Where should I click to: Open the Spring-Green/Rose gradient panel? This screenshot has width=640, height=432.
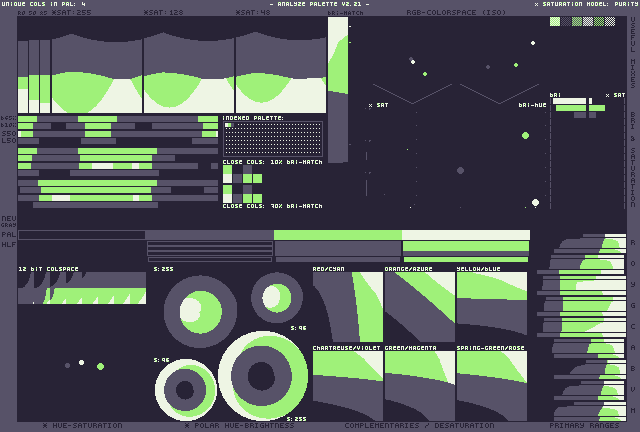492,386
